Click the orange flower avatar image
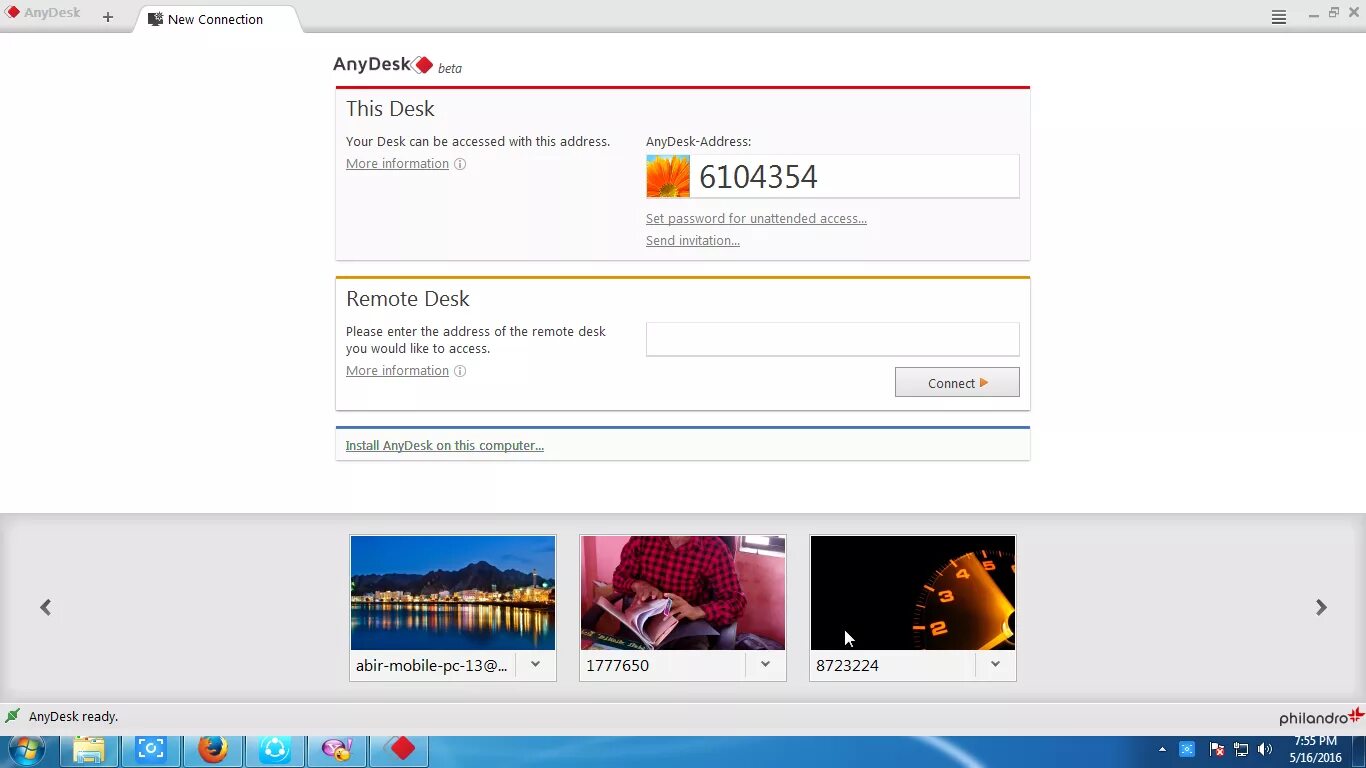Image resolution: width=1366 pixels, height=768 pixels. (x=668, y=176)
